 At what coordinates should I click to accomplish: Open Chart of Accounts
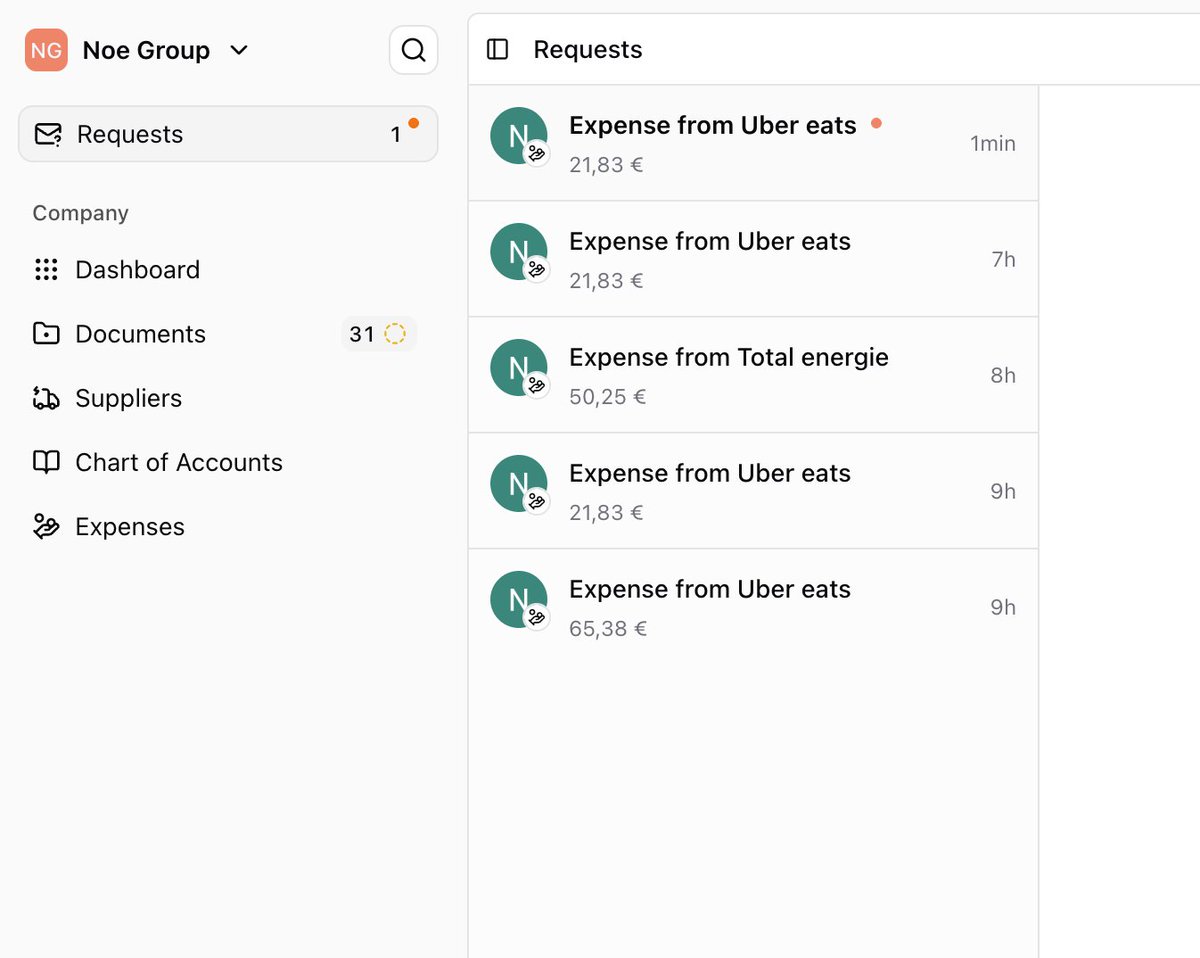click(x=178, y=462)
